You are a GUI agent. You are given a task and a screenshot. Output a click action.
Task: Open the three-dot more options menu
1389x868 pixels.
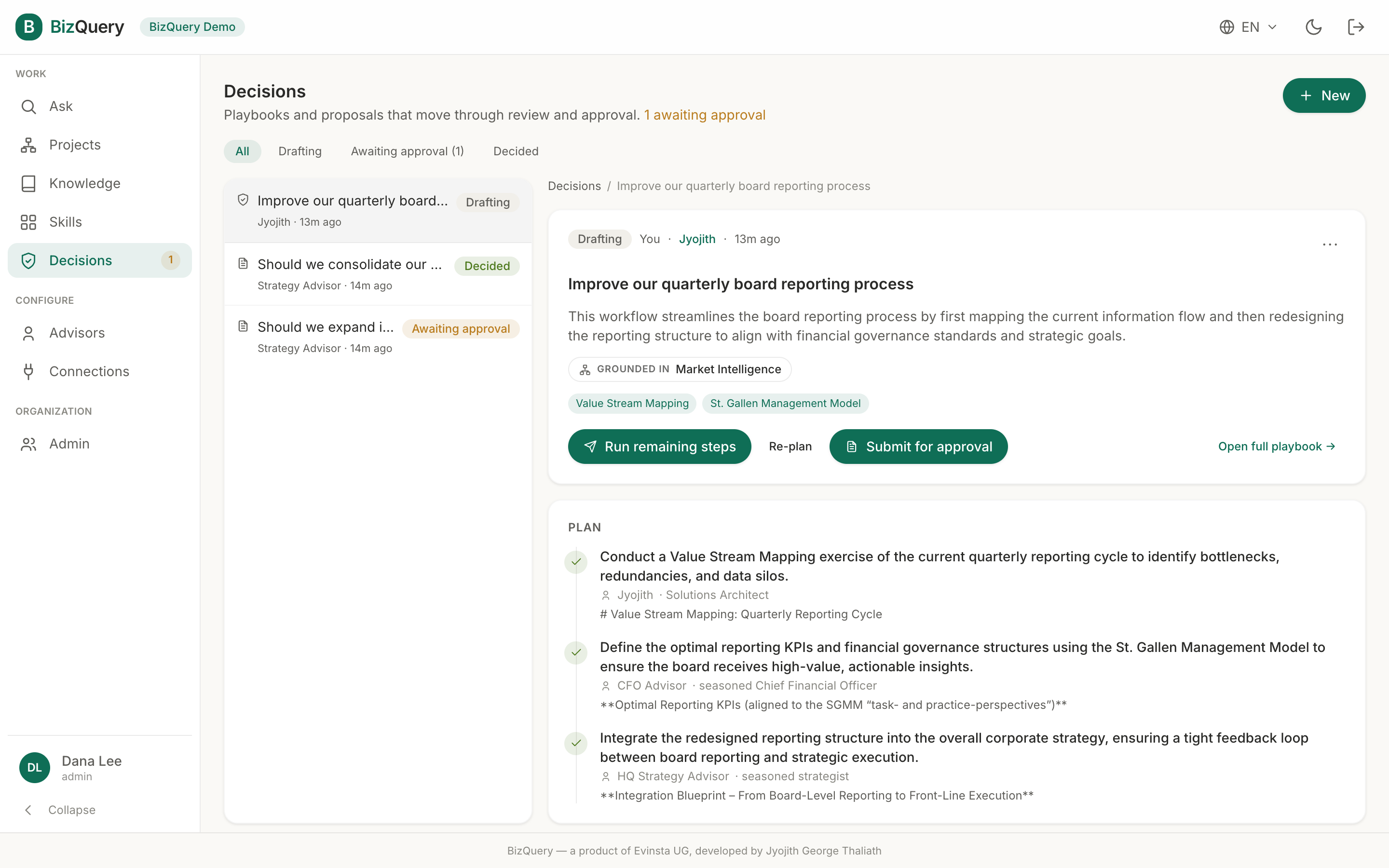pos(1330,244)
